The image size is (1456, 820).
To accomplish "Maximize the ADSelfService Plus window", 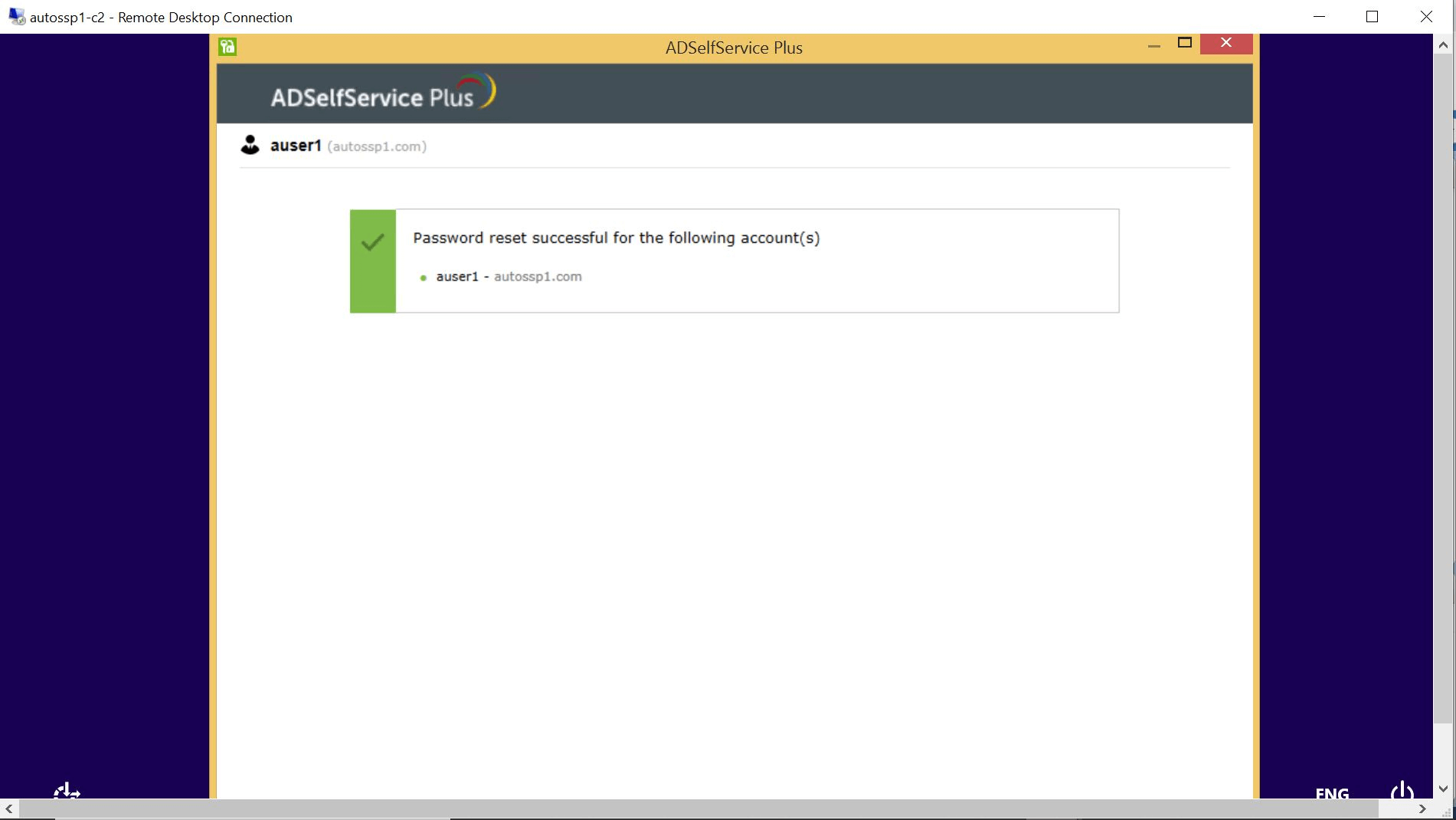I will [1185, 43].
